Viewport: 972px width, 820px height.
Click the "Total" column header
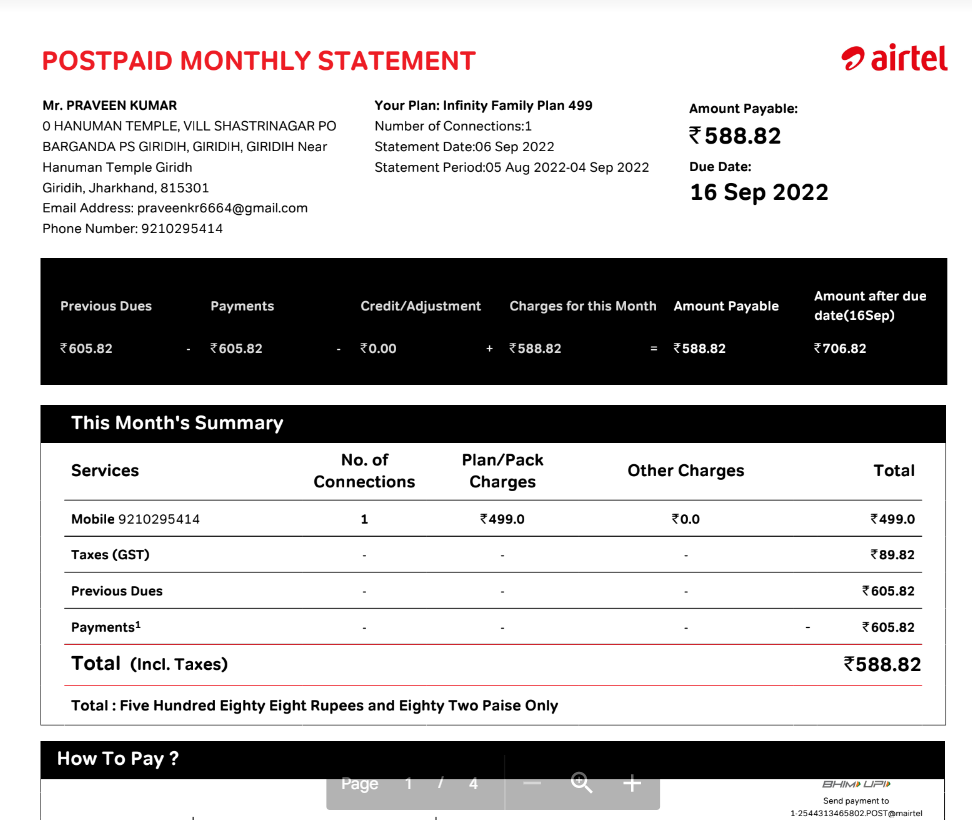[894, 470]
